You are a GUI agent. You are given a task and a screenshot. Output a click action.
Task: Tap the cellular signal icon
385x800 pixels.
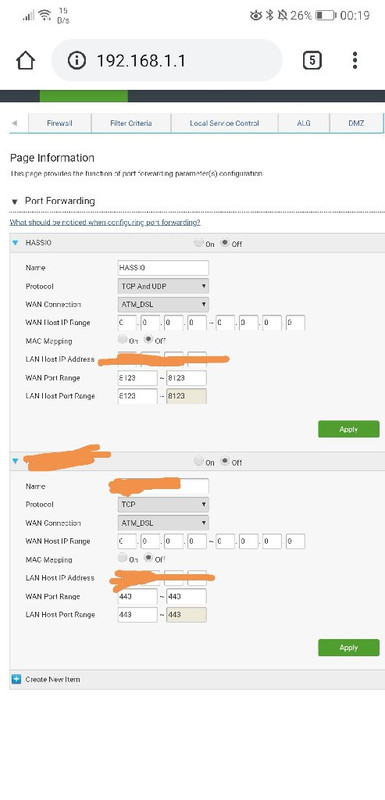[x=29, y=16]
